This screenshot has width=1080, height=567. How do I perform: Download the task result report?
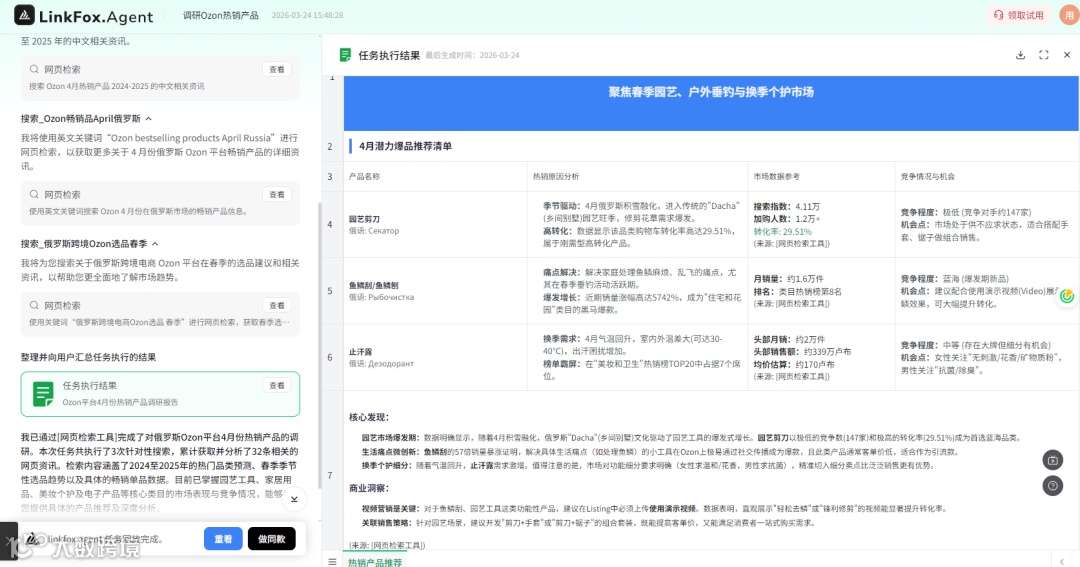(x=1020, y=55)
